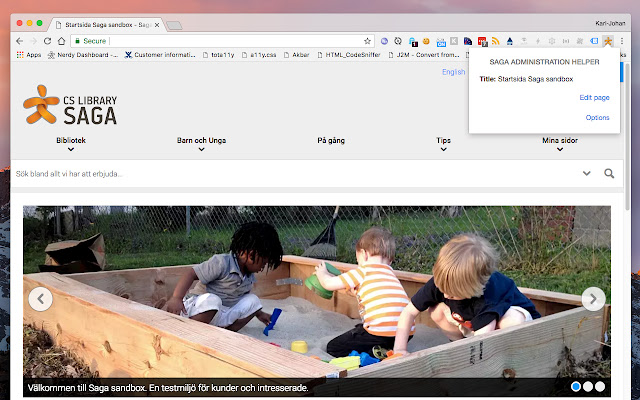Image resolution: width=640 pixels, height=400 pixels.
Task: Expand the Bibliotek menu
Action: pos(71,144)
